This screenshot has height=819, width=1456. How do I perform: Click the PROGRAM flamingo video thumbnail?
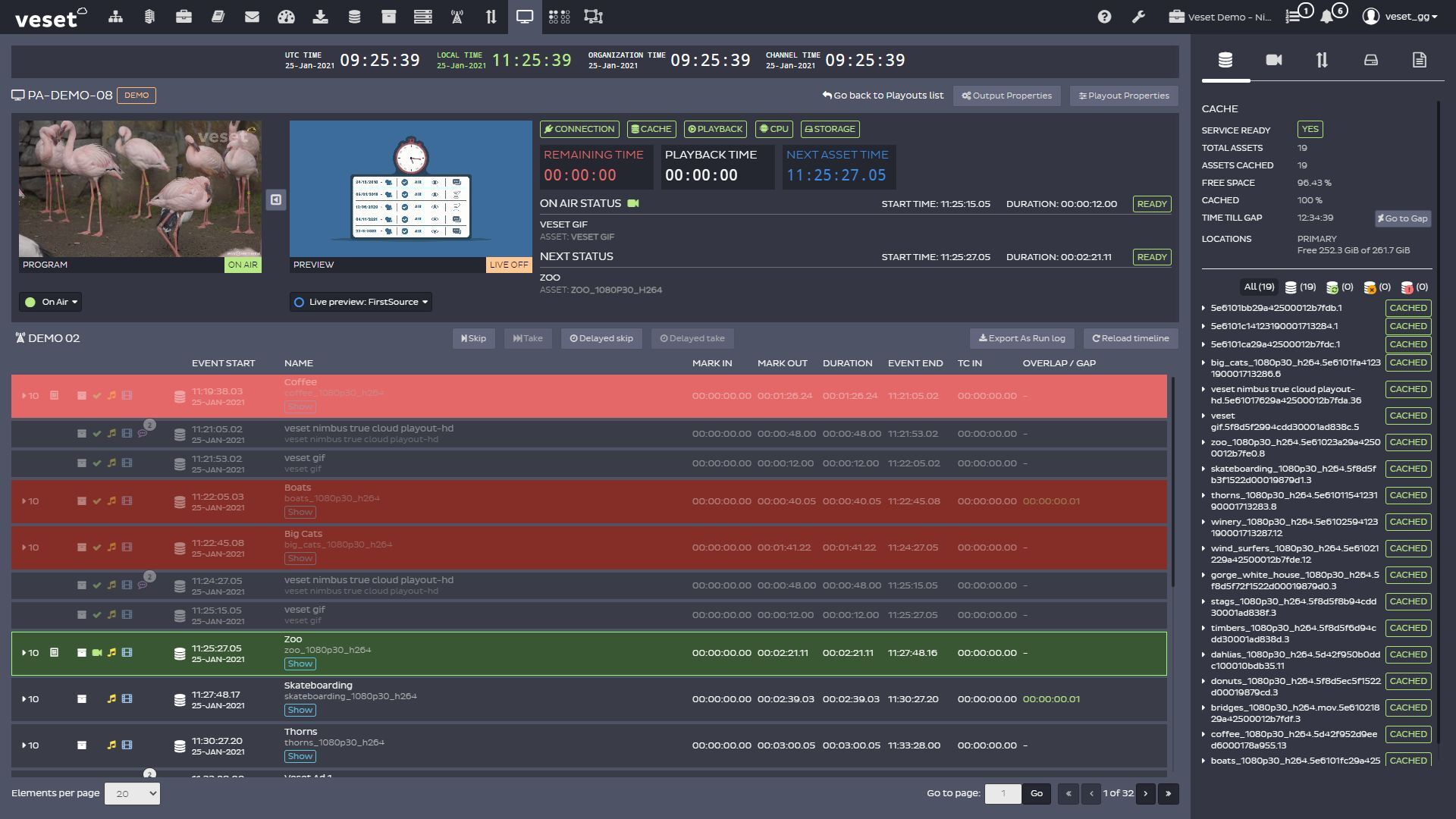(140, 189)
